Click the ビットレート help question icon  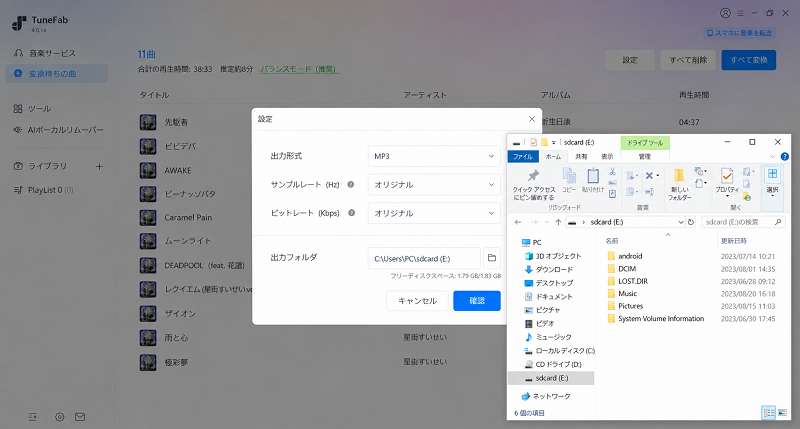(x=351, y=213)
